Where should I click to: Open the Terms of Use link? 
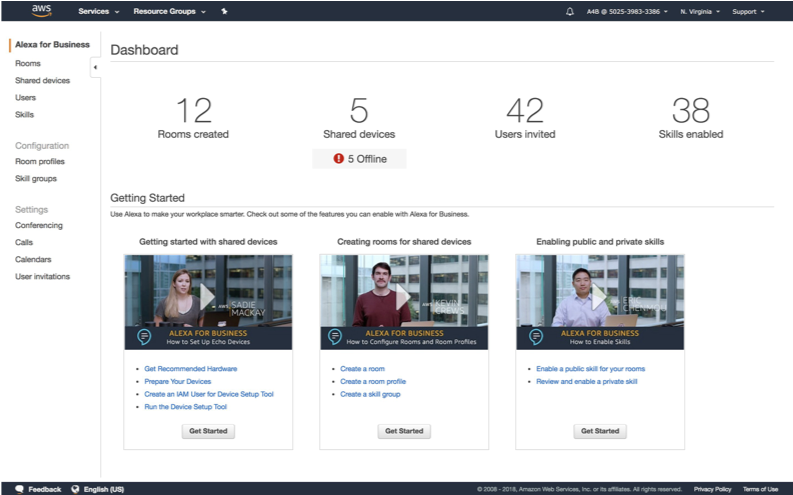click(760, 489)
